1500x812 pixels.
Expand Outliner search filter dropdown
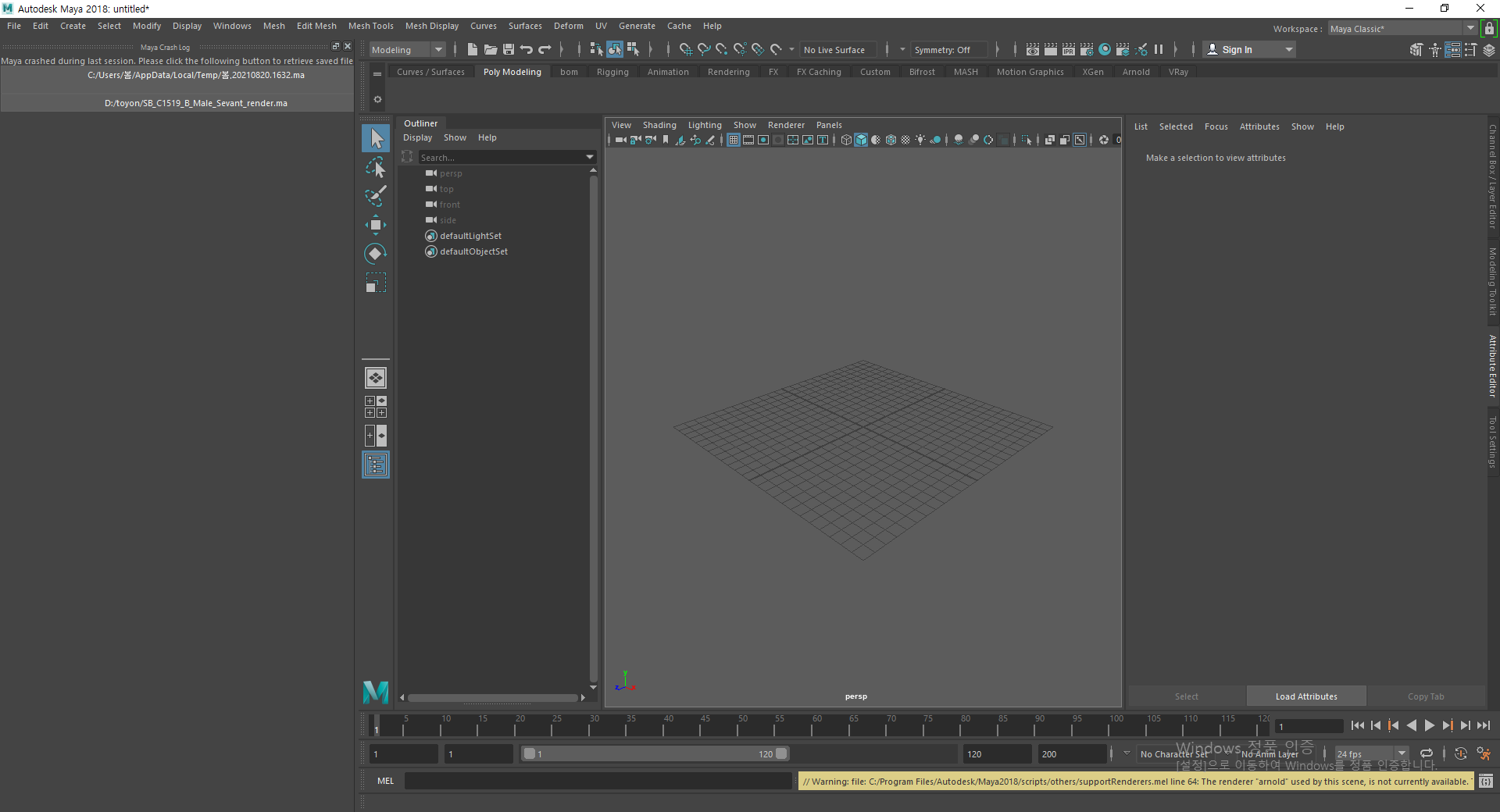coord(590,157)
